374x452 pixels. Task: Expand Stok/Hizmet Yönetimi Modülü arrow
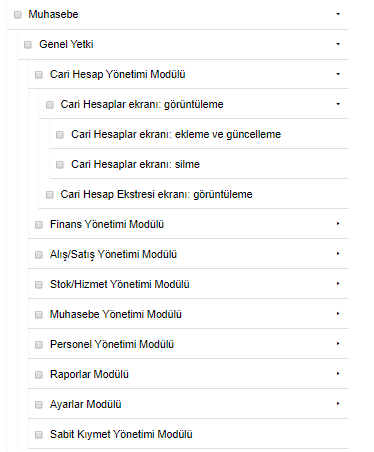[x=338, y=284]
